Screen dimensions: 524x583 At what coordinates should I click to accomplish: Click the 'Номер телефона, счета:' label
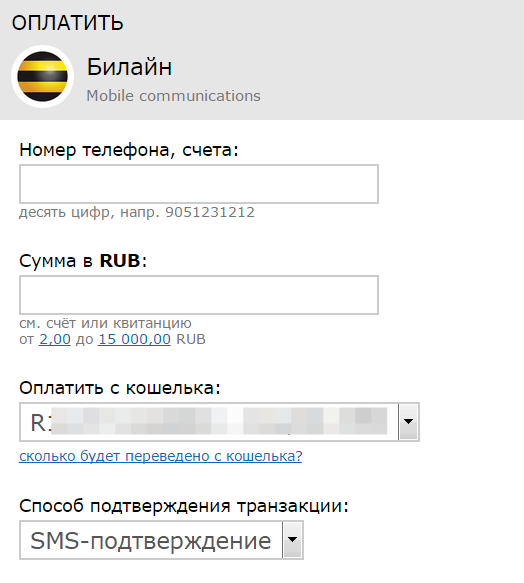(129, 150)
